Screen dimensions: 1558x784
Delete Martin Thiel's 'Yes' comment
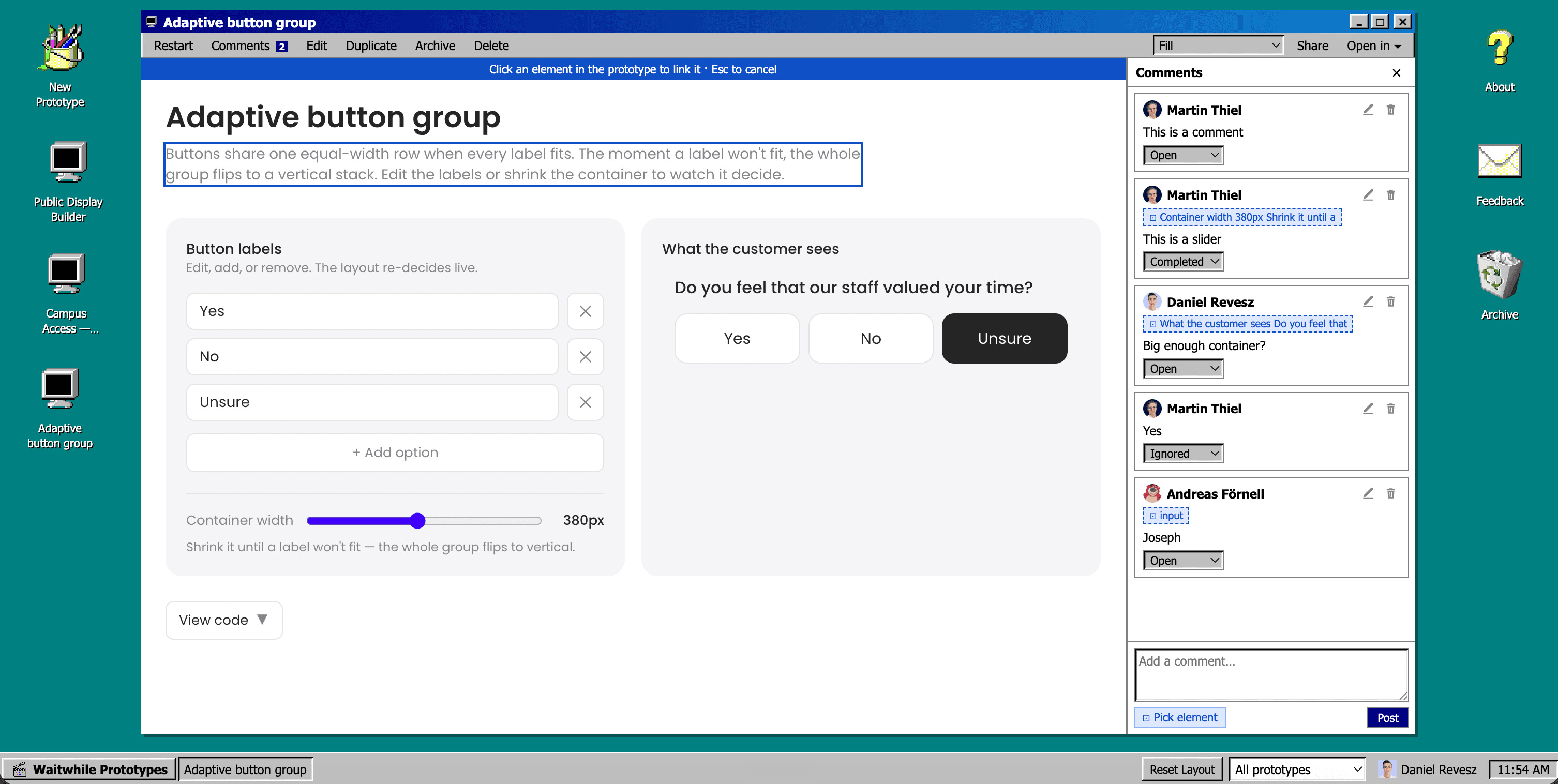[x=1390, y=409]
